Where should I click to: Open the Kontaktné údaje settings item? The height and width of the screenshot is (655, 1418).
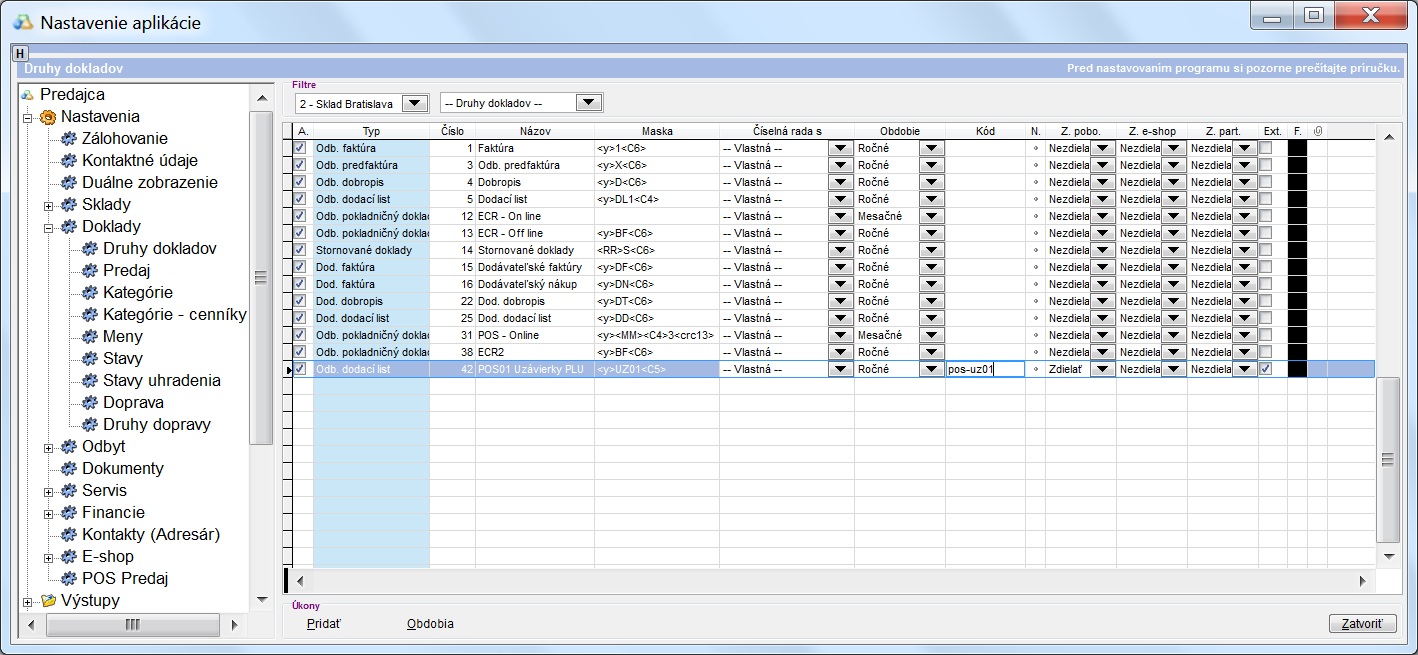click(x=139, y=161)
